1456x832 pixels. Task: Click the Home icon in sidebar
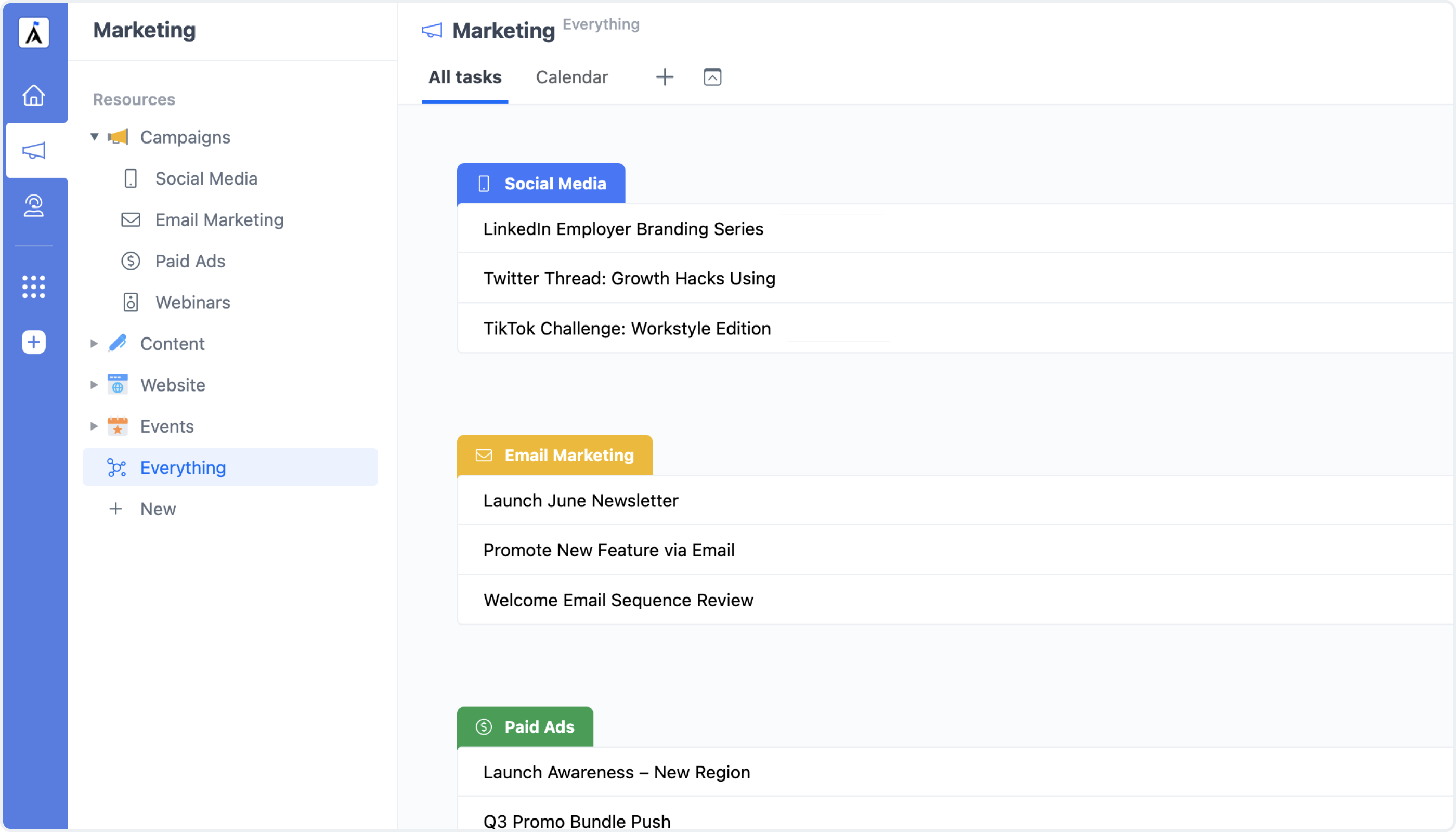click(x=34, y=96)
